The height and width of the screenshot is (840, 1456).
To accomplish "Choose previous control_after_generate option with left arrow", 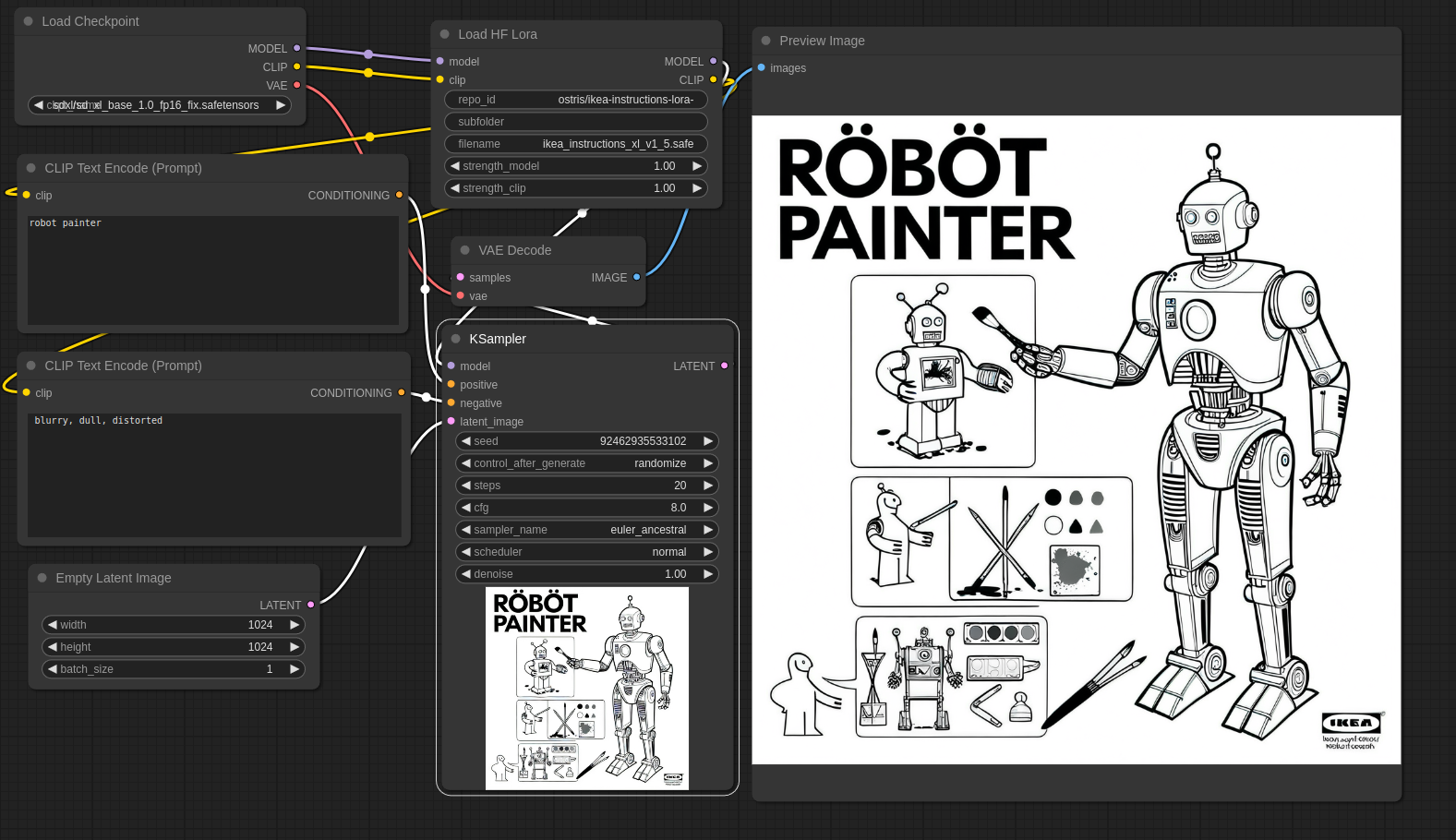I will (466, 463).
